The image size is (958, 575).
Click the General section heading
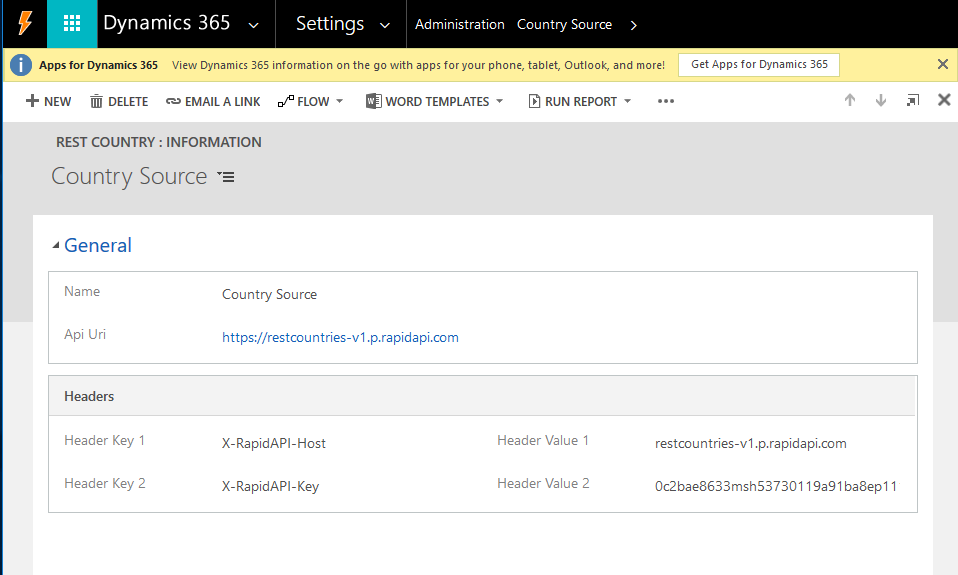click(x=98, y=245)
